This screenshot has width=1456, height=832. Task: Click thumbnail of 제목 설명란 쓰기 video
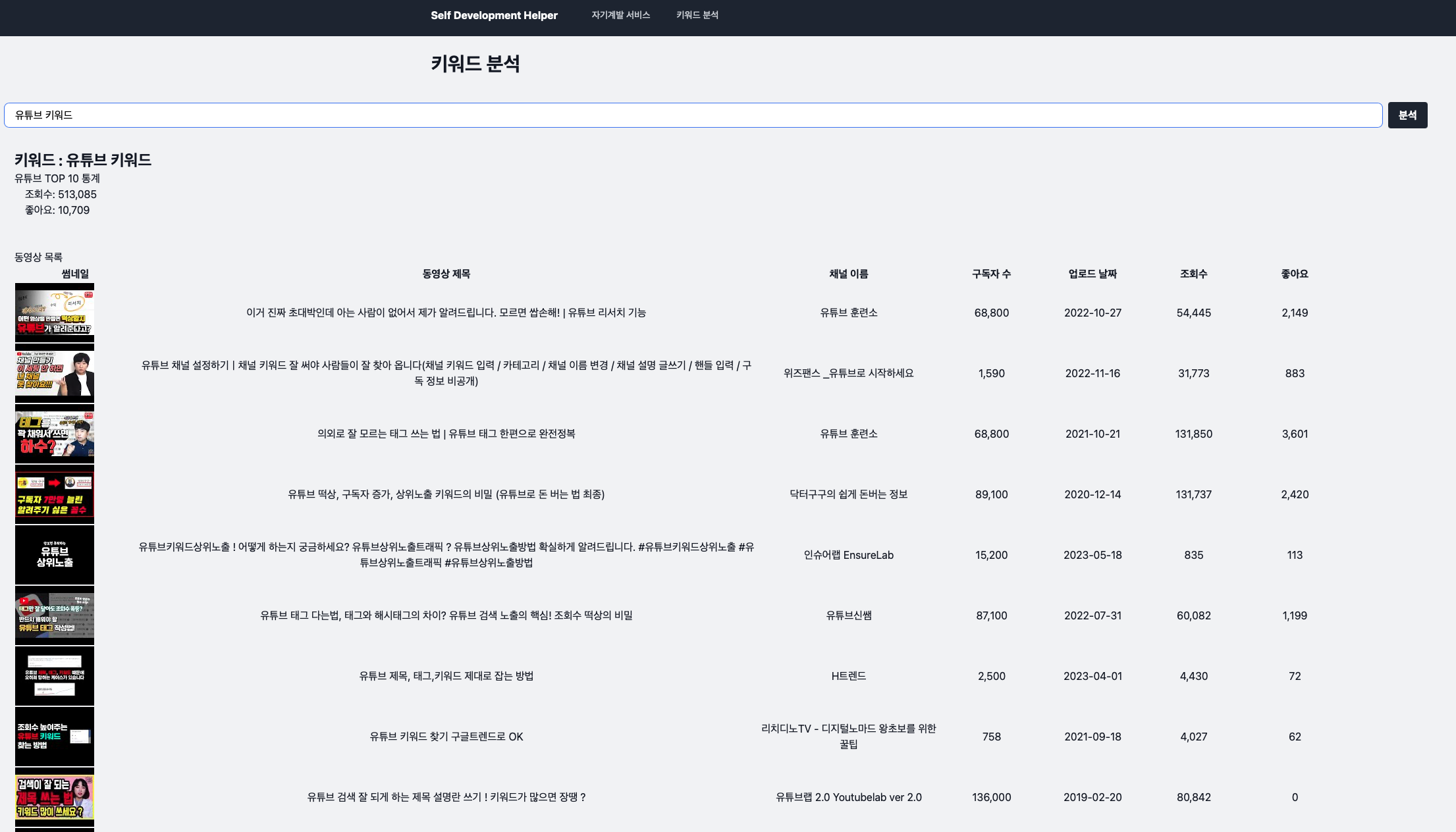tap(55, 797)
